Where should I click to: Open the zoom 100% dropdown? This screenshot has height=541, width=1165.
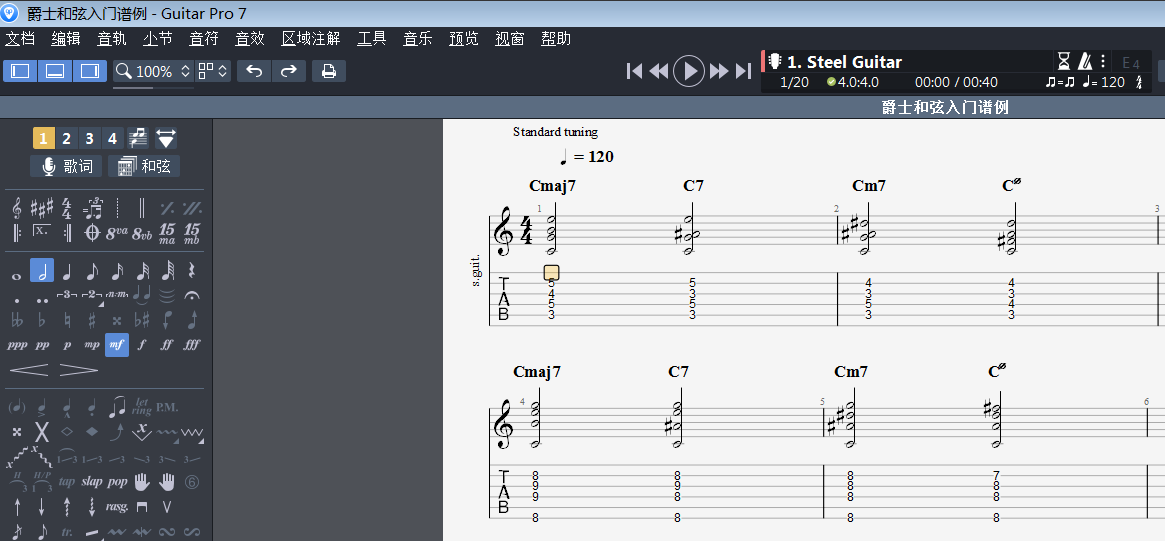154,71
